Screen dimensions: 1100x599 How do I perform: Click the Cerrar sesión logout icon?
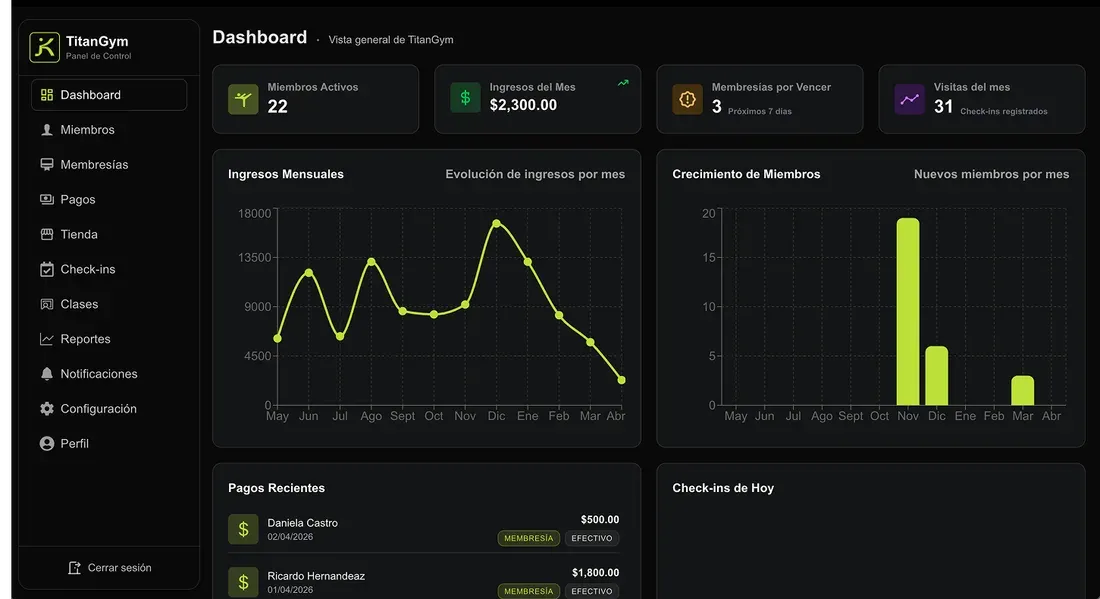74,567
